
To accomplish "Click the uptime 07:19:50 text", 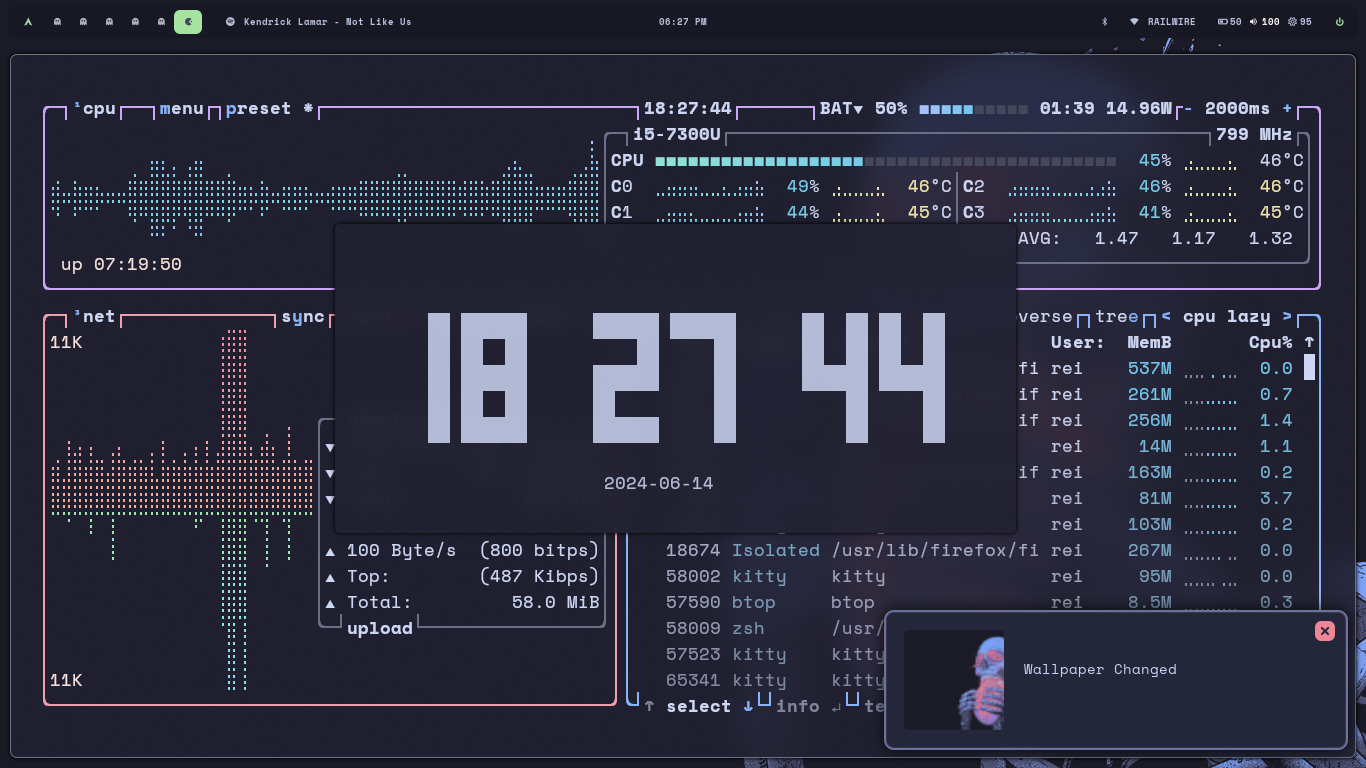I will point(121,264).
